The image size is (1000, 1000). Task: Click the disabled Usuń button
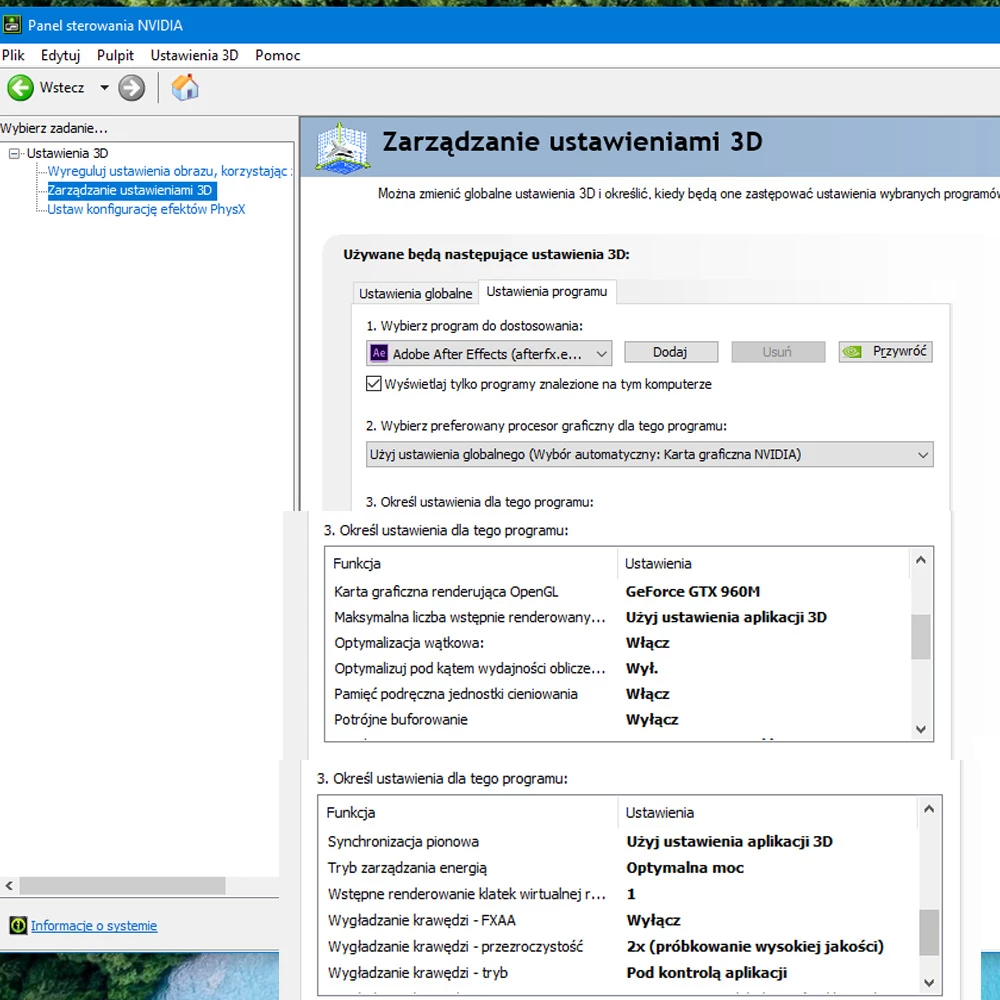click(777, 352)
